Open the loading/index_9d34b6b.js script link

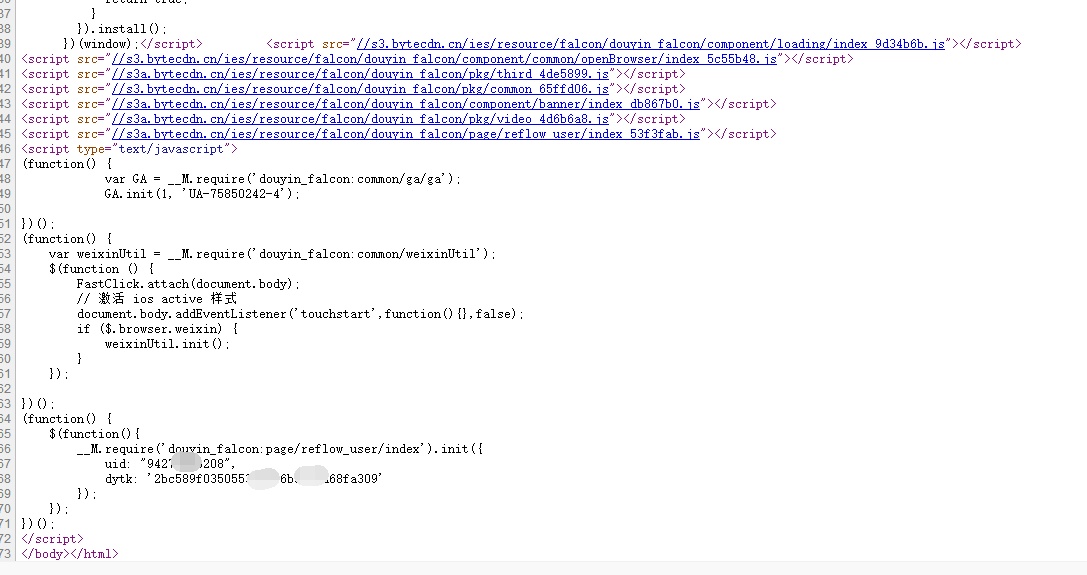(x=650, y=44)
